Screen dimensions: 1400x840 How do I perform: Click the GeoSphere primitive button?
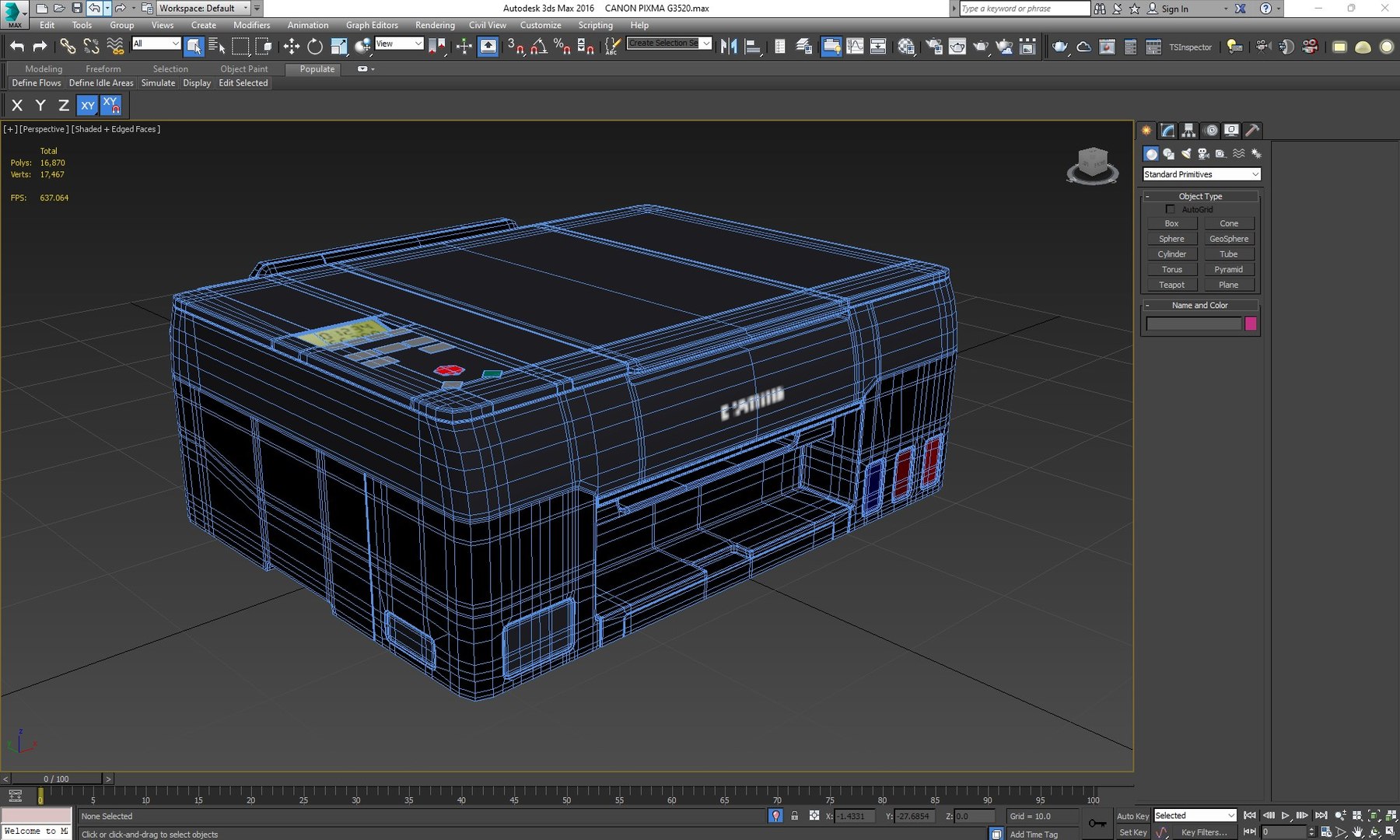[1228, 239]
